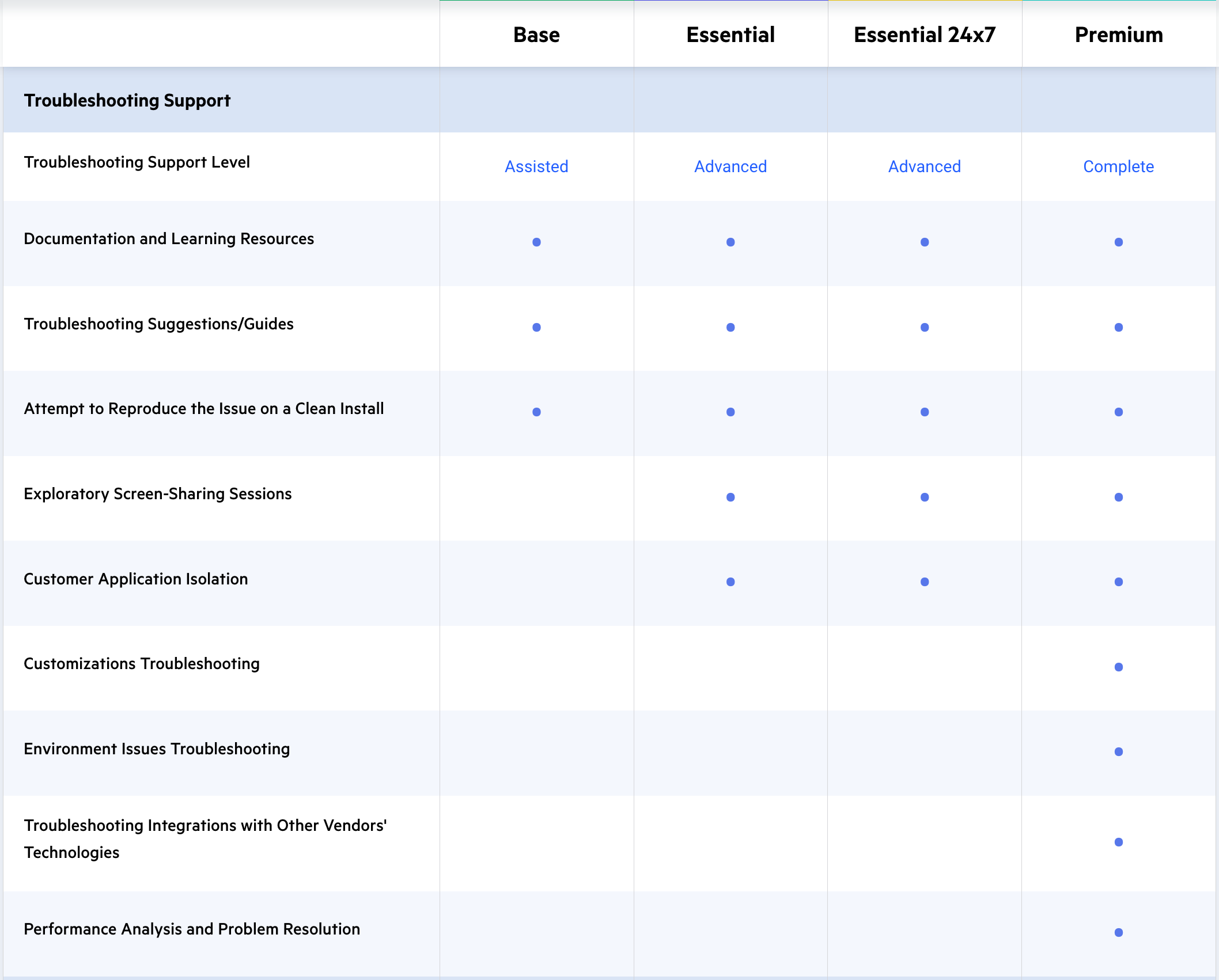Open the Complete link under Premium

[x=1118, y=166]
